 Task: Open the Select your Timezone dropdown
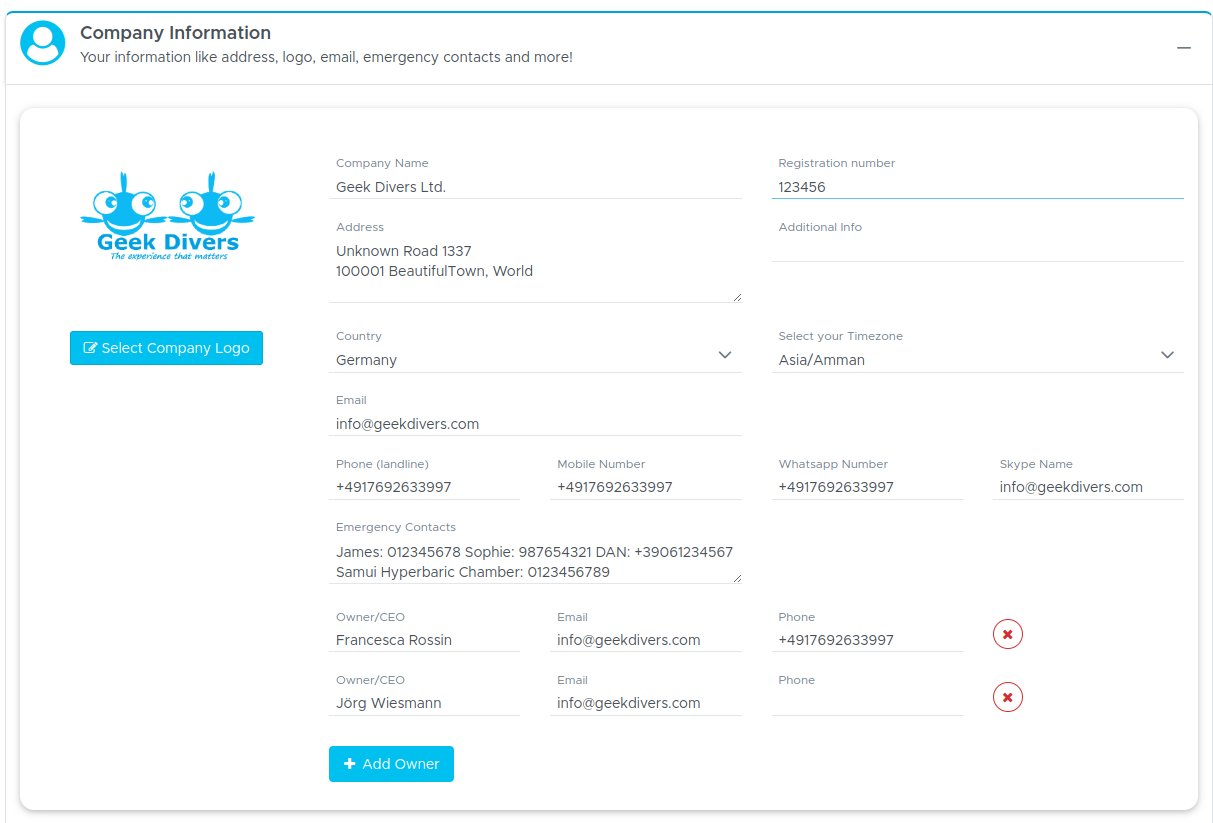tap(978, 360)
